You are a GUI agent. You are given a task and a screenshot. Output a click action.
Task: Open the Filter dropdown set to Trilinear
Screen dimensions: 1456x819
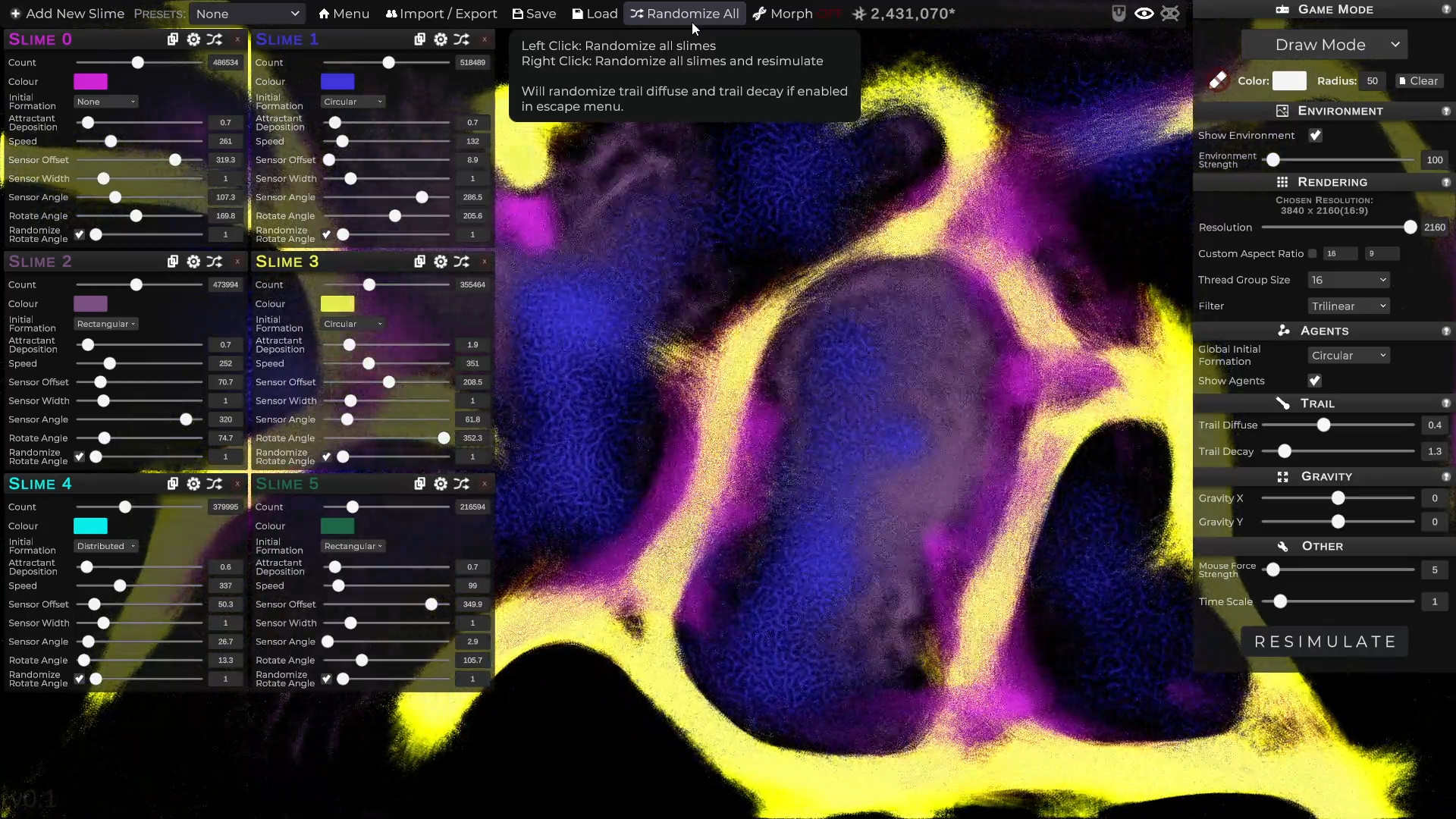click(x=1348, y=306)
